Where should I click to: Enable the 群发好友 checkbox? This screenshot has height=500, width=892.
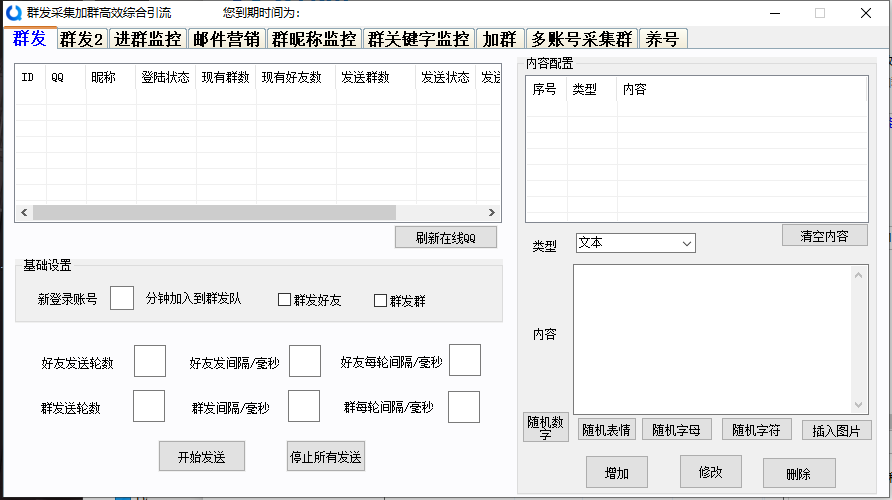[285, 300]
